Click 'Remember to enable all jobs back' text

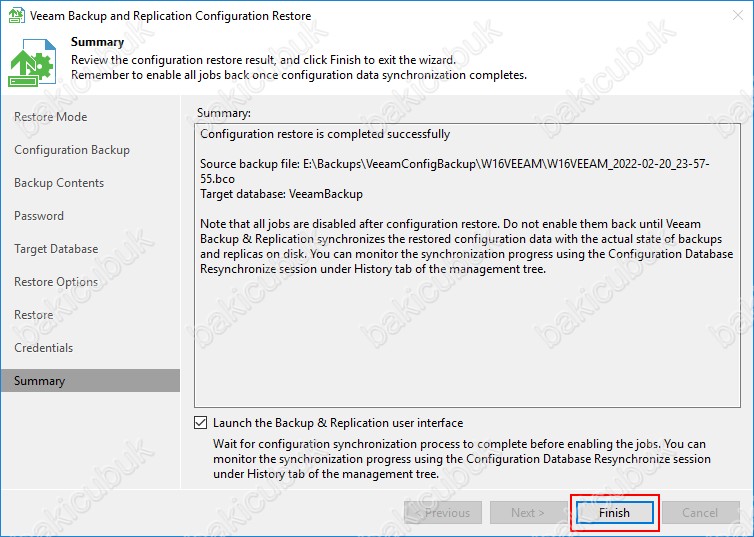tap(299, 75)
